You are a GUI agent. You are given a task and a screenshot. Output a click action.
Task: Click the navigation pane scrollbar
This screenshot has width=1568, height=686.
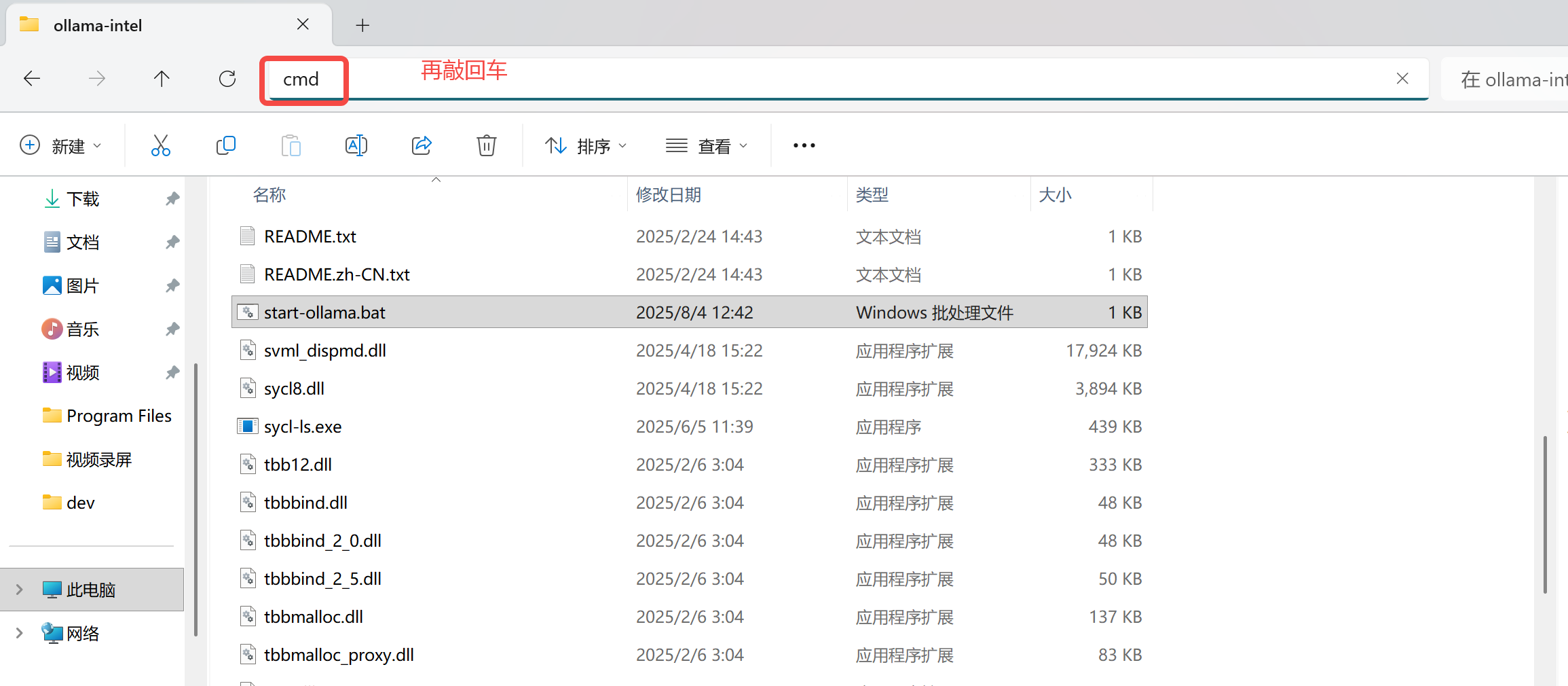196,499
